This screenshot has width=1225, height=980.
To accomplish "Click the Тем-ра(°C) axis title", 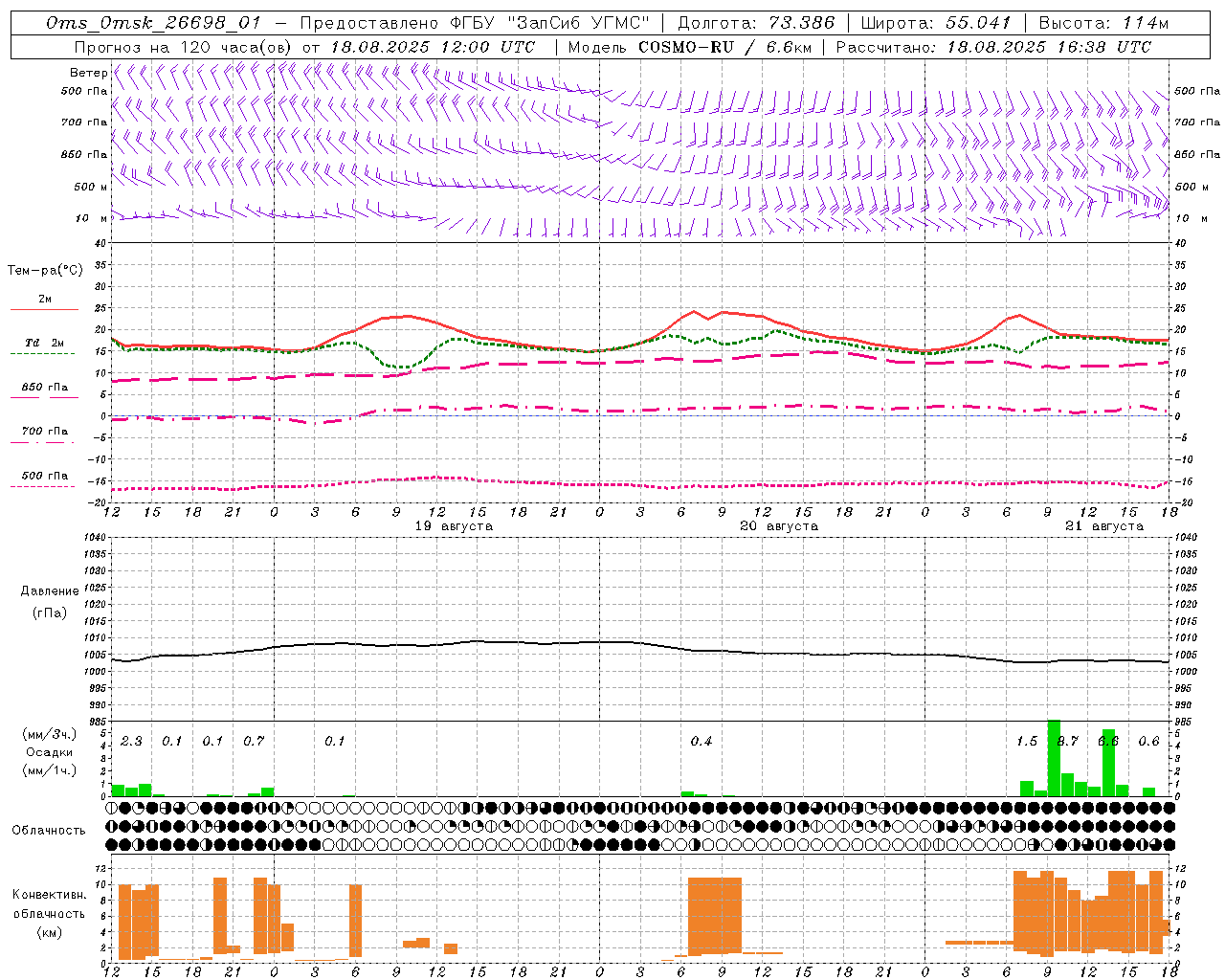I will point(45,270).
